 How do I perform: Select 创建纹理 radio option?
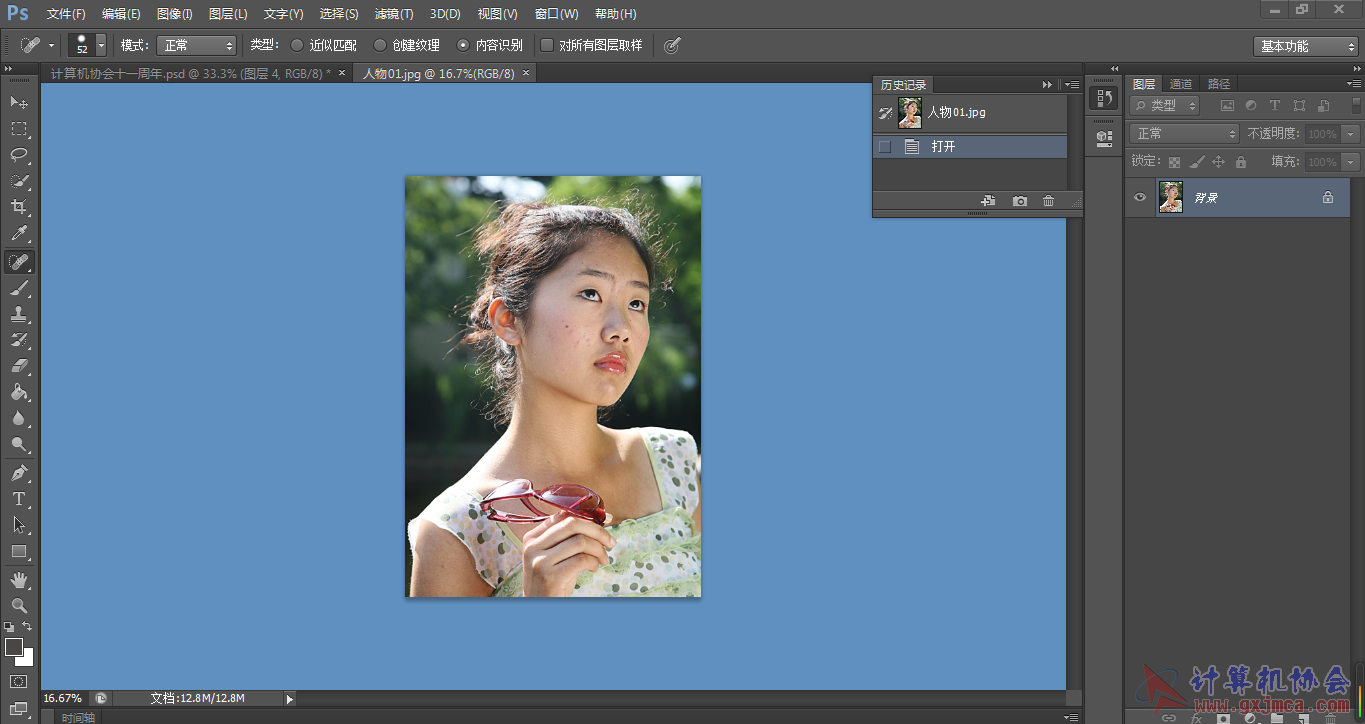point(380,45)
